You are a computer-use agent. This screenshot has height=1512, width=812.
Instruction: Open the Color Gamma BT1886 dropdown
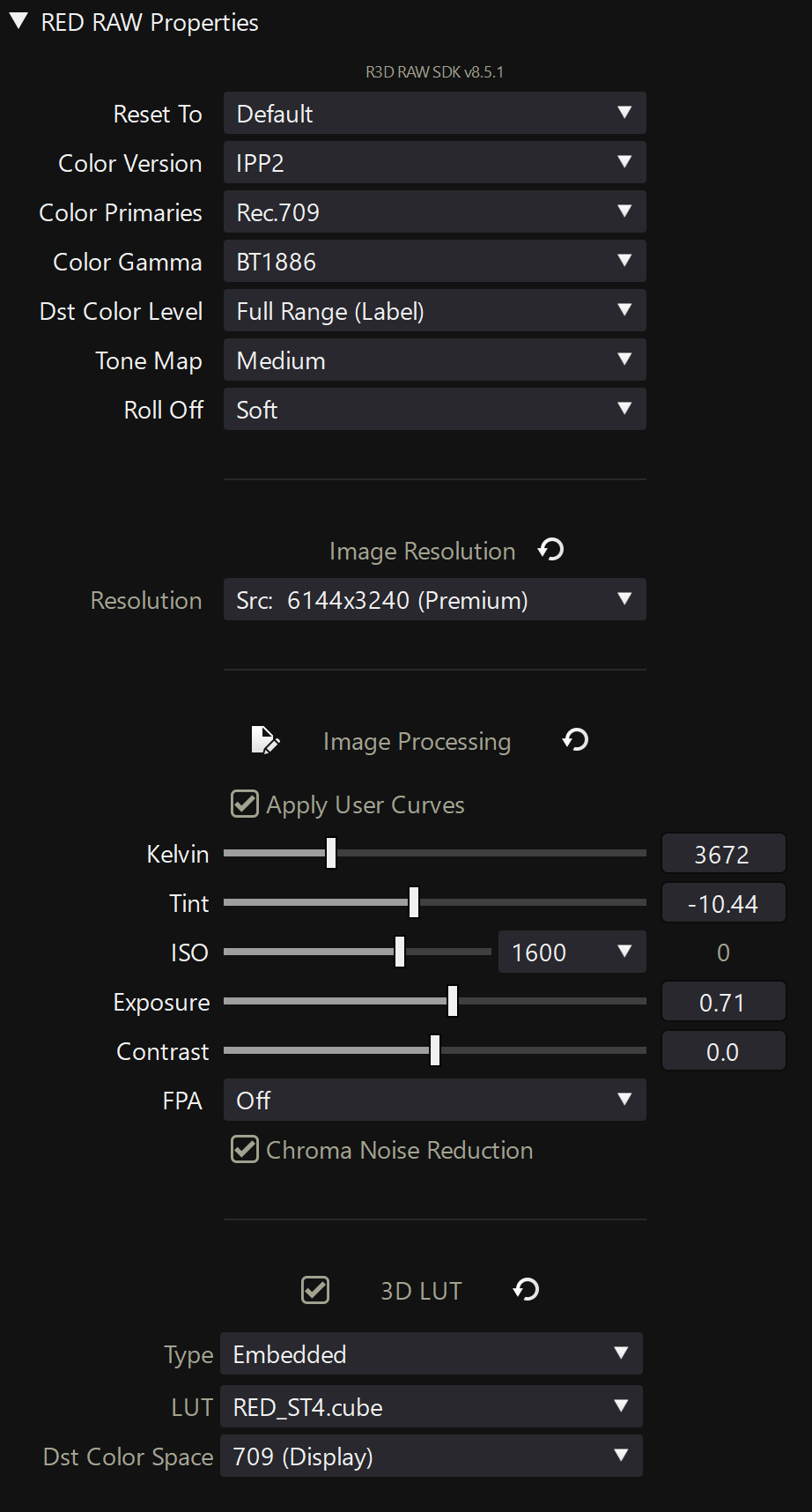[435, 261]
